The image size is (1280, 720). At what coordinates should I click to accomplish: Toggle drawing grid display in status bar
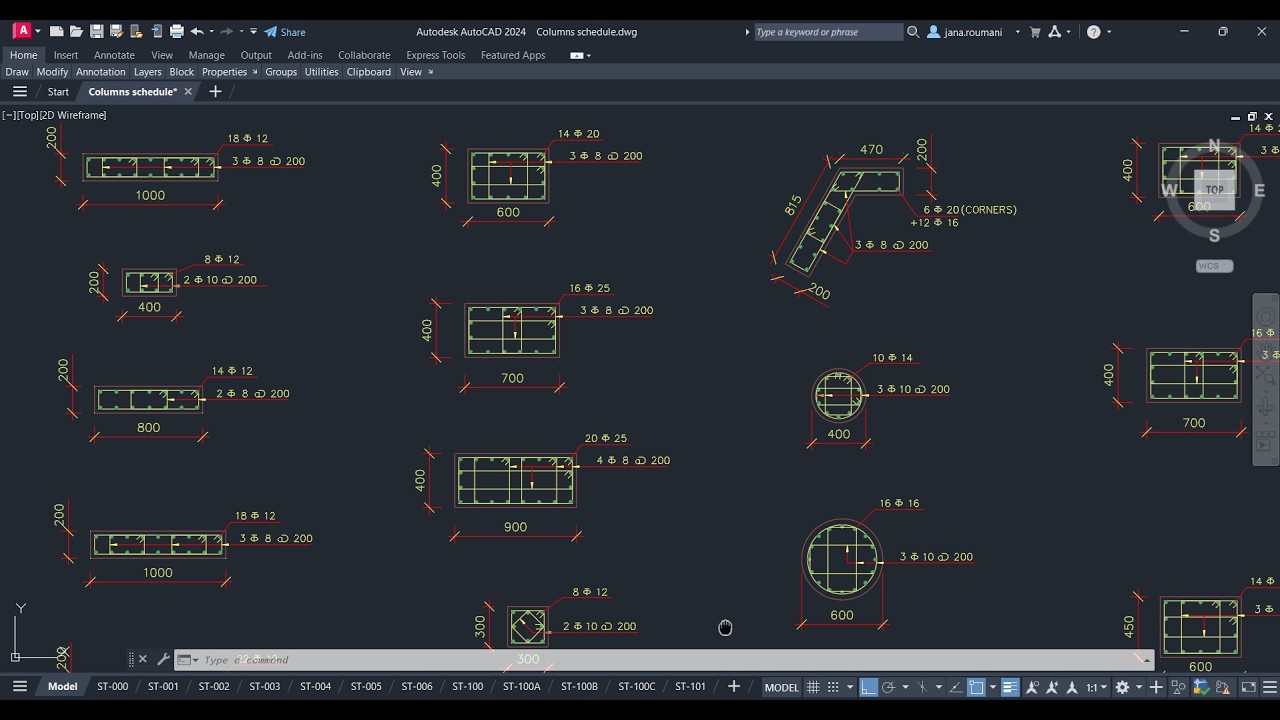click(813, 687)
